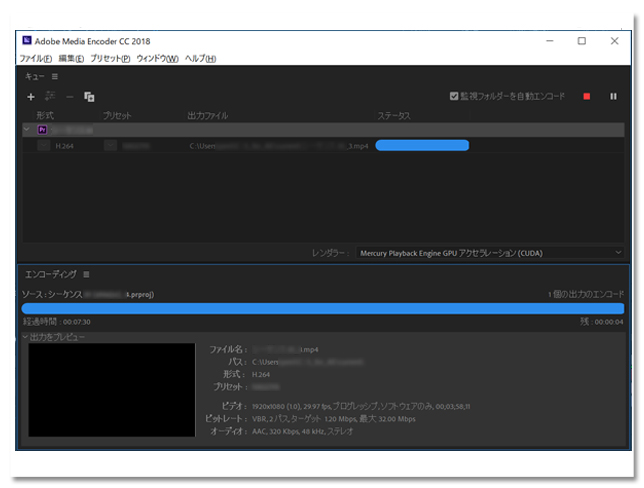Screen dimensions: 644x488
Task: Open the キュー panel menu icon
Action: [x=55, y=76]
